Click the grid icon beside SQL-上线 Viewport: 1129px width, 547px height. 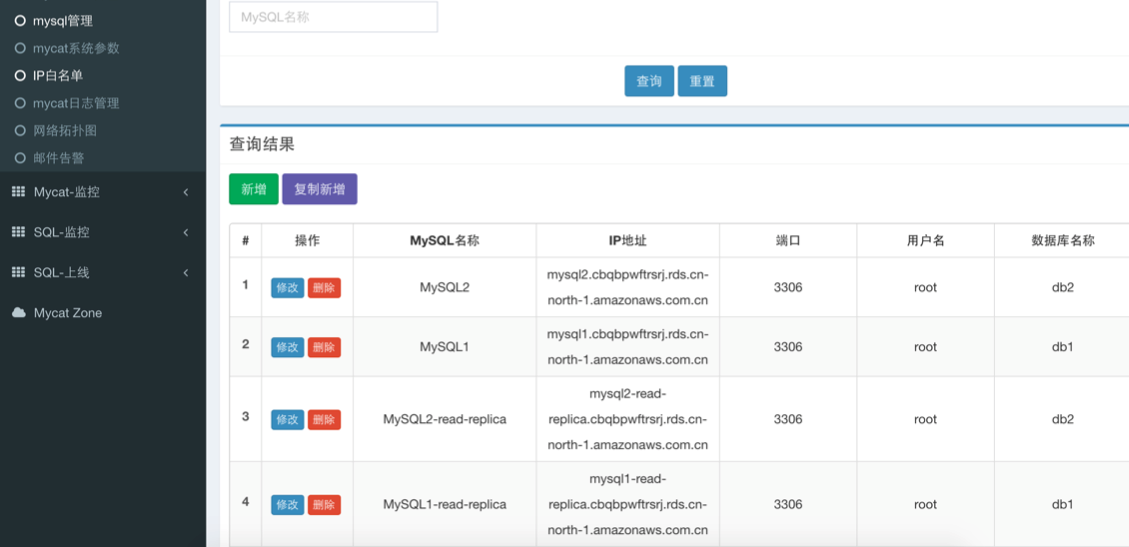point(19,273)
